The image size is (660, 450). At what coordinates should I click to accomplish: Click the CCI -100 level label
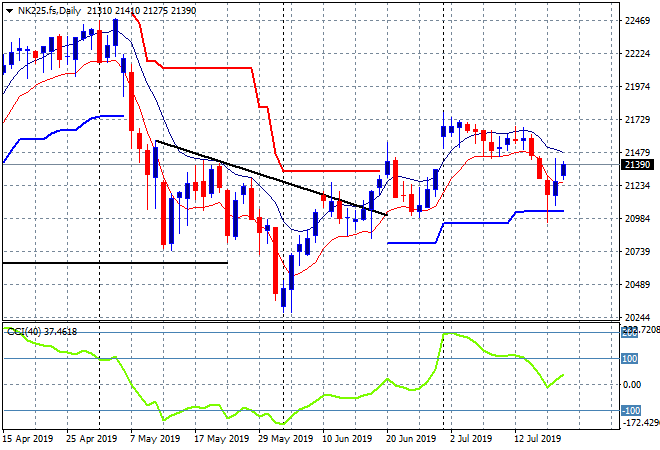pyautogui.click(x=631, y=410)
